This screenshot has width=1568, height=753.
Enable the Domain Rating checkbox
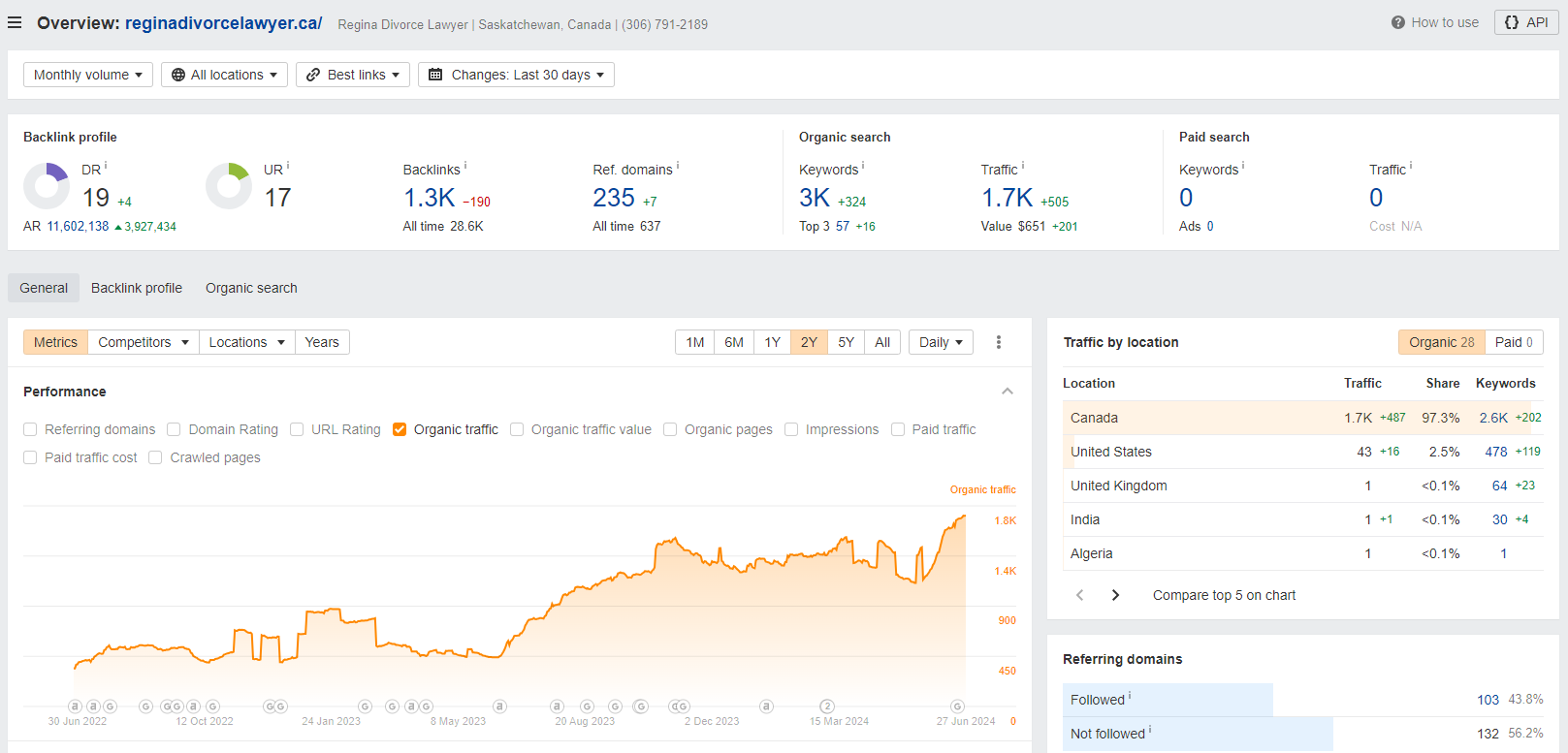click(174, 429)
